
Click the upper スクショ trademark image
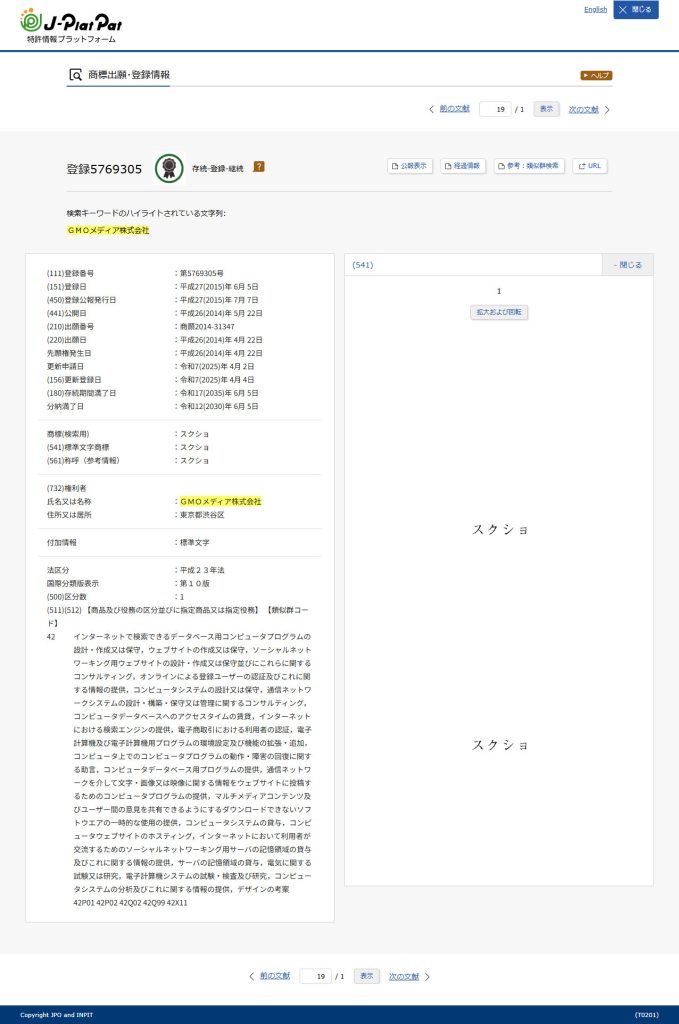click(x=499, y=530)
